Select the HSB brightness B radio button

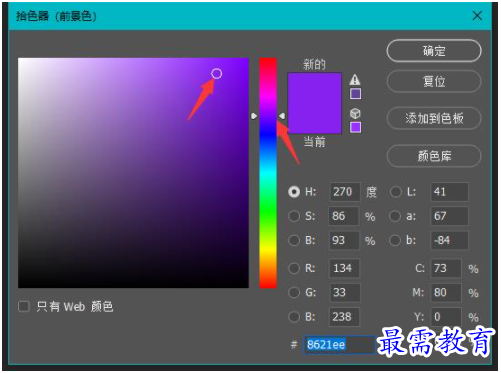(294, 240)
